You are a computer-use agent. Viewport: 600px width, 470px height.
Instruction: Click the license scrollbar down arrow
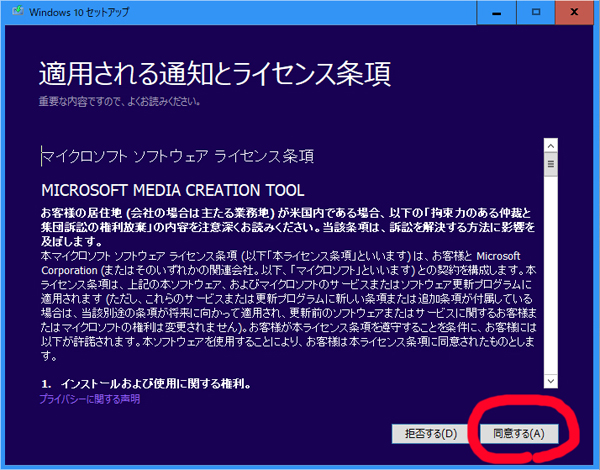pos(551,381)
